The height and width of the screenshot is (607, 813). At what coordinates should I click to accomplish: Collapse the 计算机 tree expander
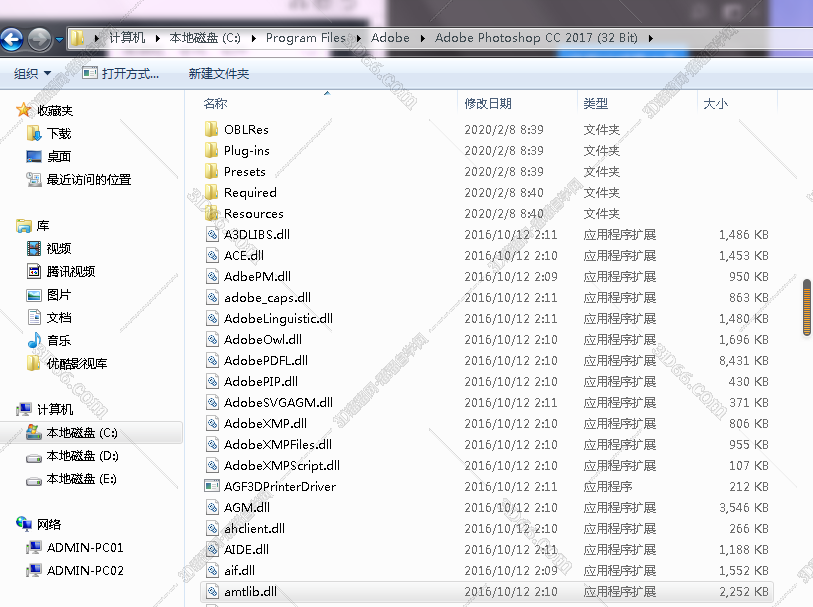tap(8, 410)
